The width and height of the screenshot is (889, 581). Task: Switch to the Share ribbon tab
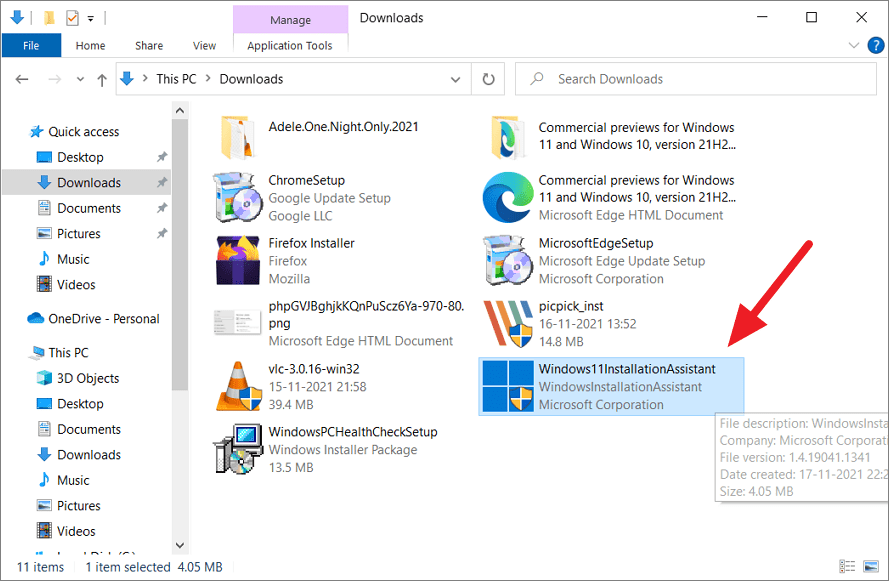click(x=149, y=45)
